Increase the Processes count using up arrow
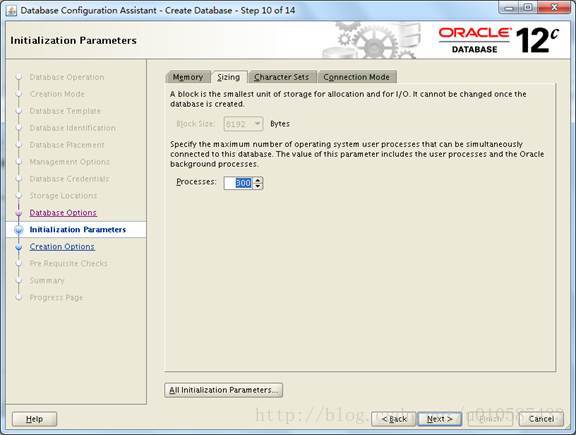The image size is (576, 435). click(258, 180)
